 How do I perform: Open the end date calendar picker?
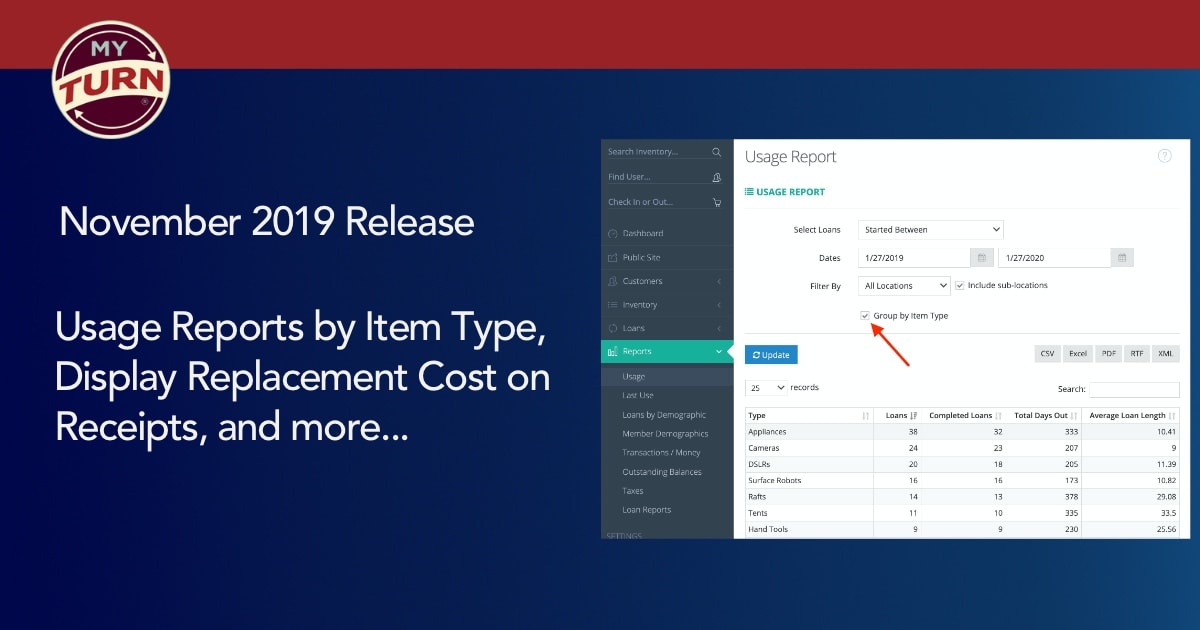click(1122, 258)
